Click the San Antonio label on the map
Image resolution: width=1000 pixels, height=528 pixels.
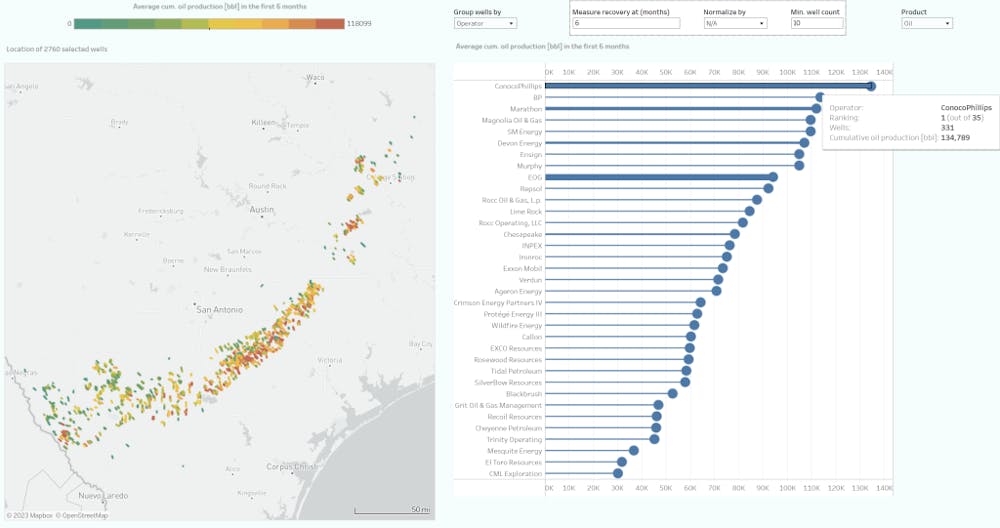click(219, 309)
